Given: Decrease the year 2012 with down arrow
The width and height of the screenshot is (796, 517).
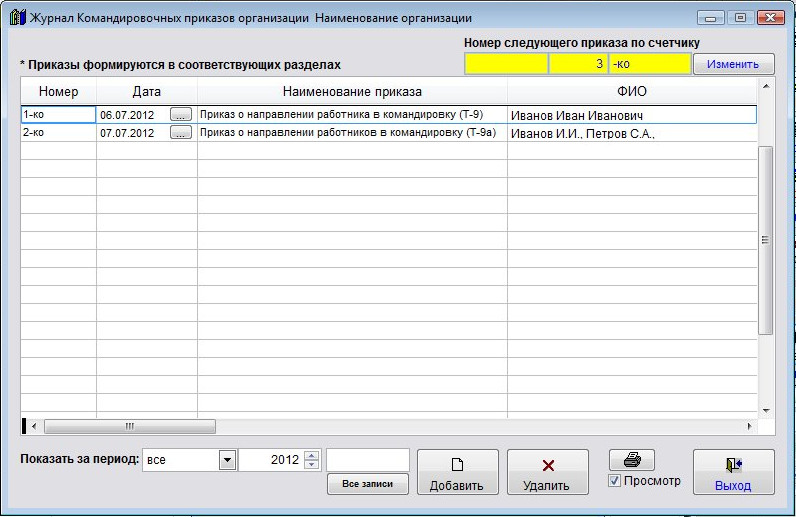Looking at the screenshot, I should [x=312, y=465].
